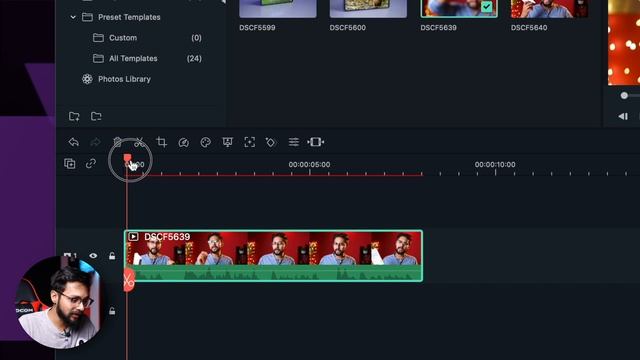The height and width of the screenshot is (360, 640).
Task: Click the (24) templates count
Action: coord(194,58)
